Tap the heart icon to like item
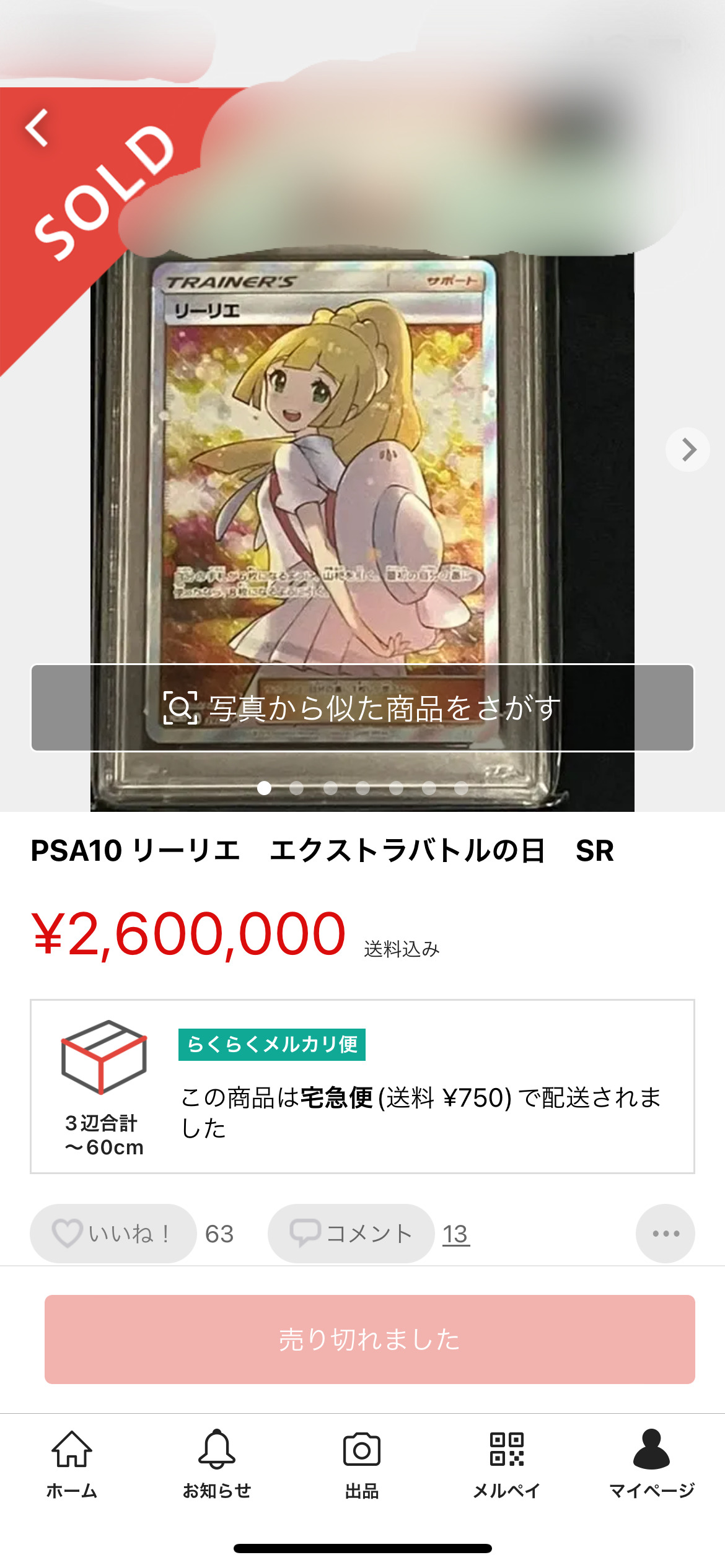Viewport: 725px width, 1568px height. click(66, 1232)
